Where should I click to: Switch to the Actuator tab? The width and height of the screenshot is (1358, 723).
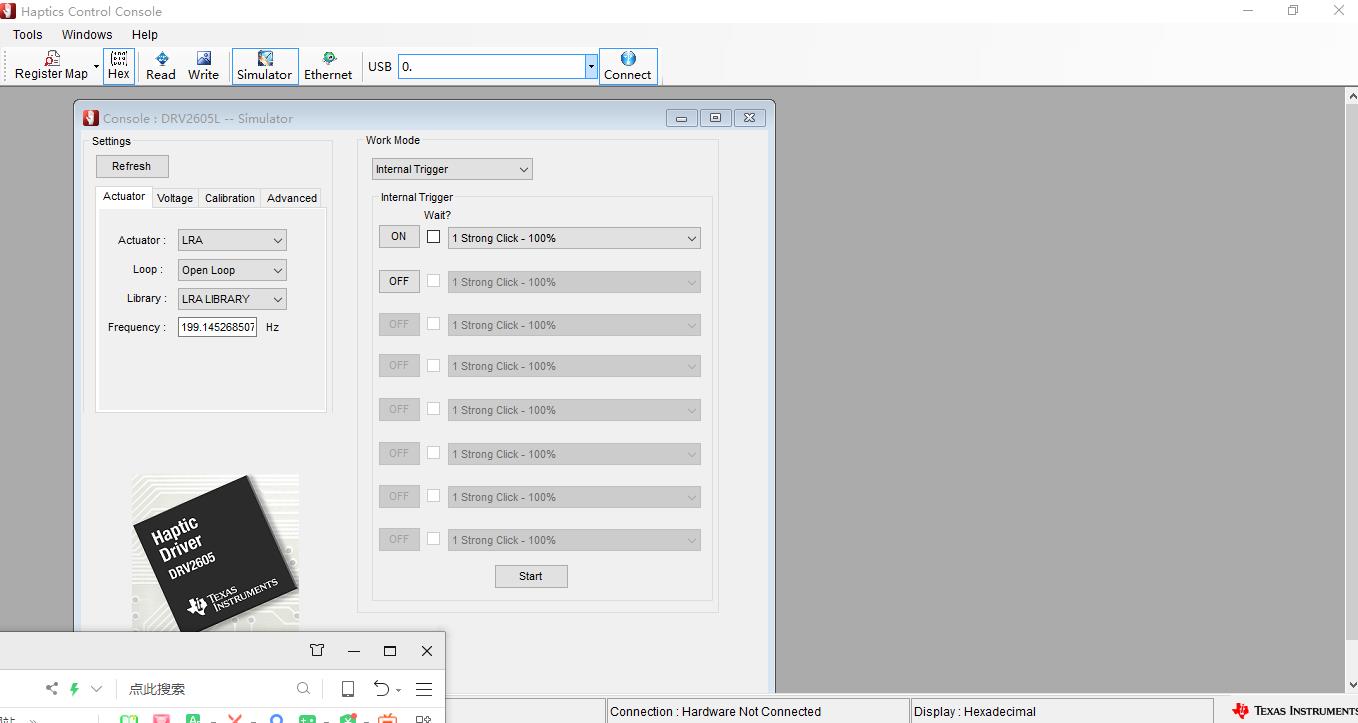coord(124,197)
